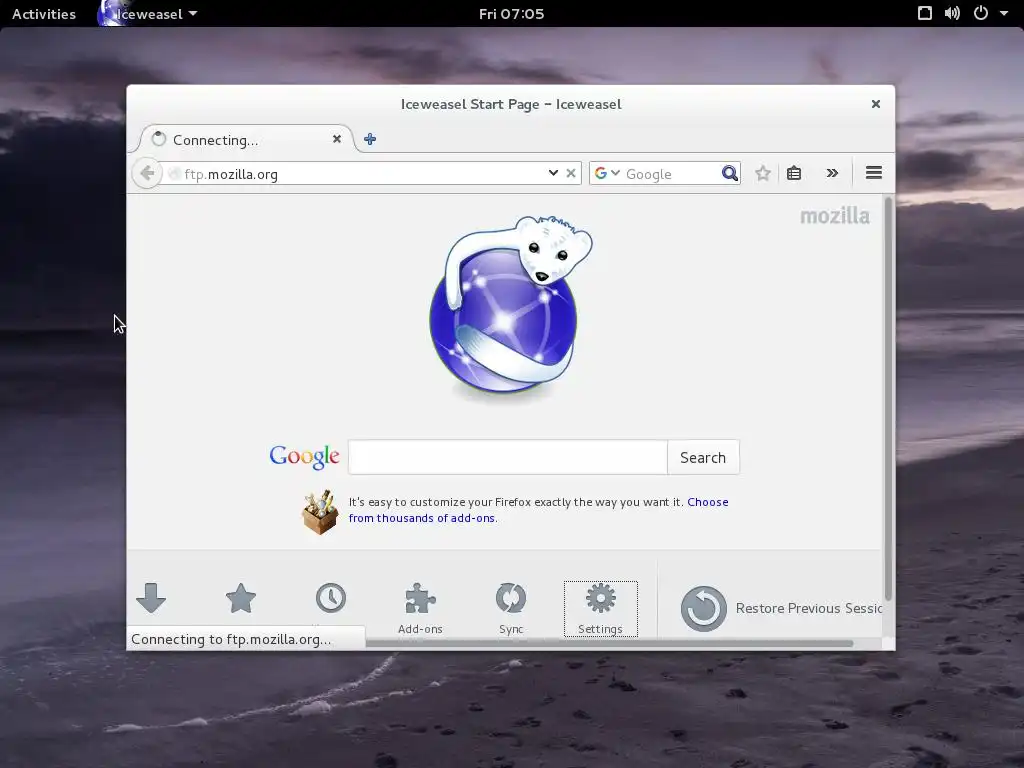Open the hamburger menu
The width and height of the screenshot is (1024, 768).
[x=874, y=173]
